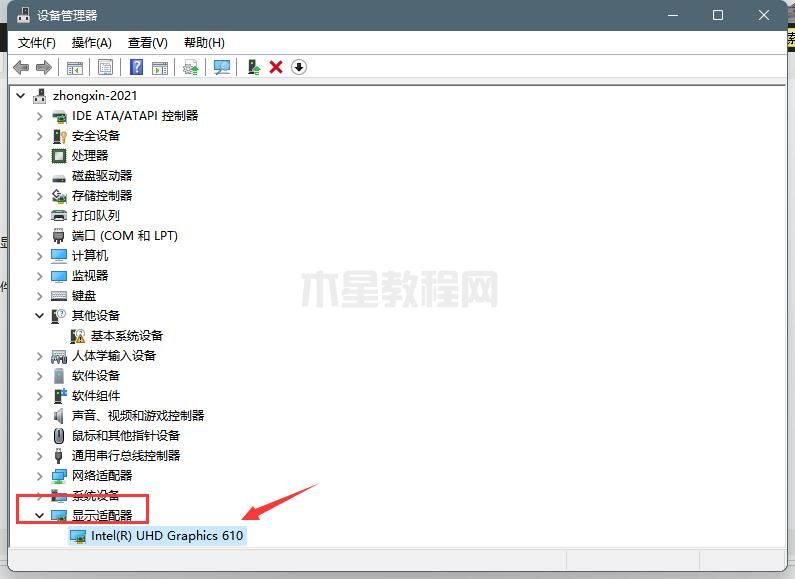Click the IDE ATA/ATAPI controller icon
Viewport: 795px width, 579px height.
tap(59, 116)
